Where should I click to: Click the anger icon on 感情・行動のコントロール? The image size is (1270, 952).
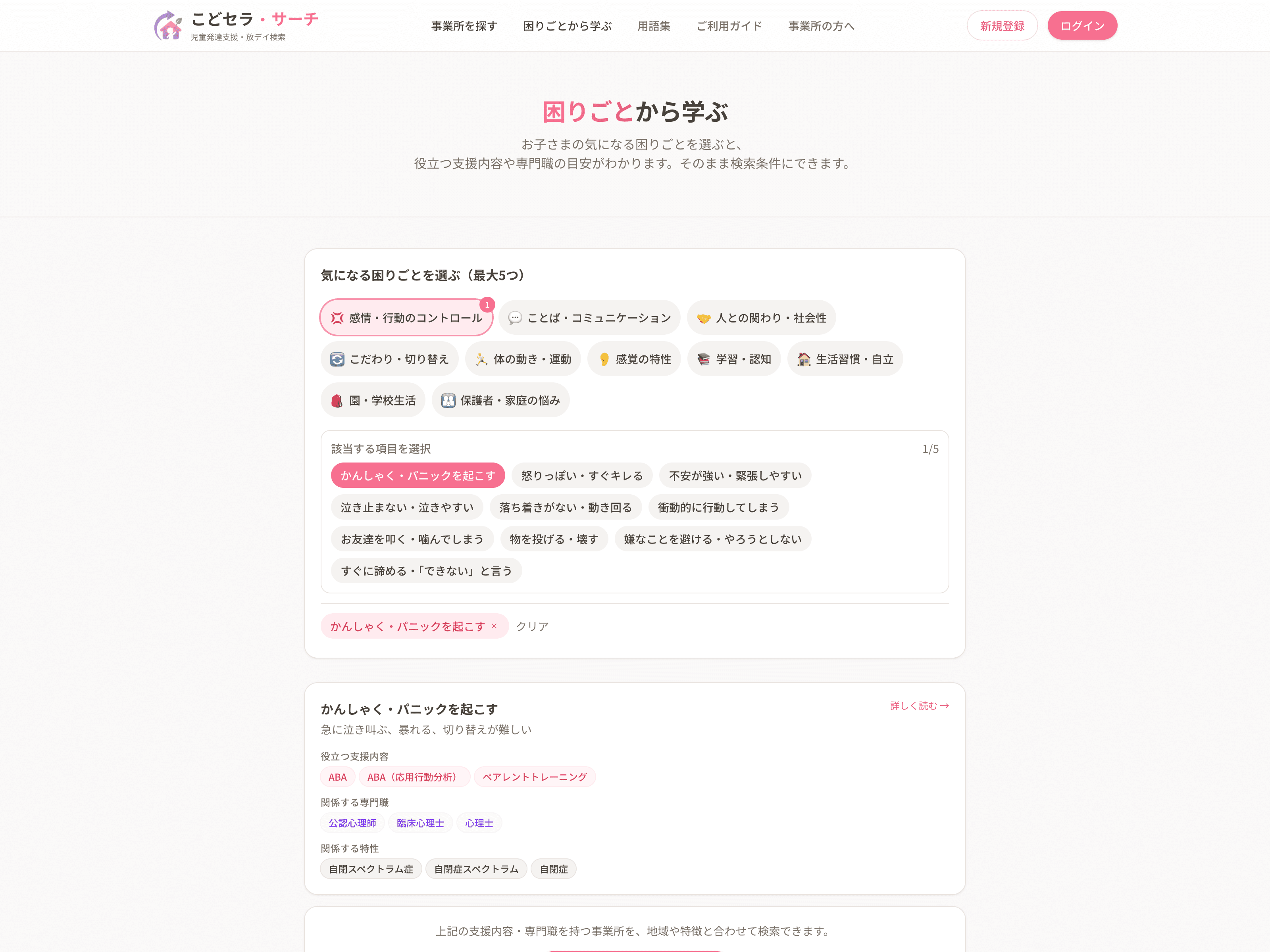coord(337,318)
